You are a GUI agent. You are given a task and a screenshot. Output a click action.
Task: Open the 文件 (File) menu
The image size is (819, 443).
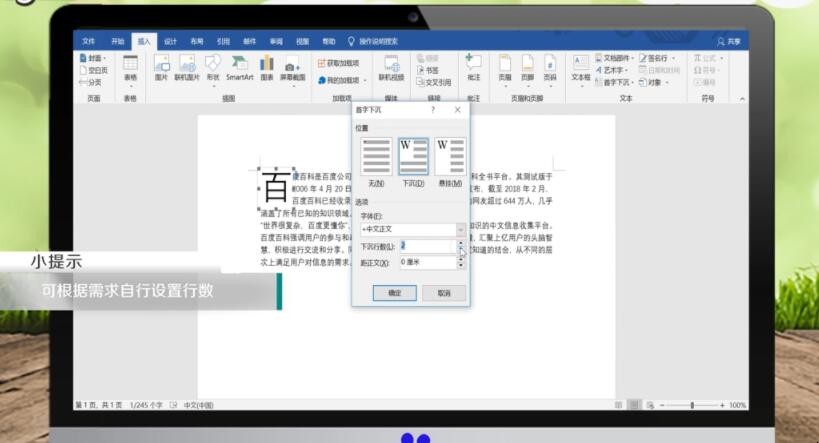[88, 41]
